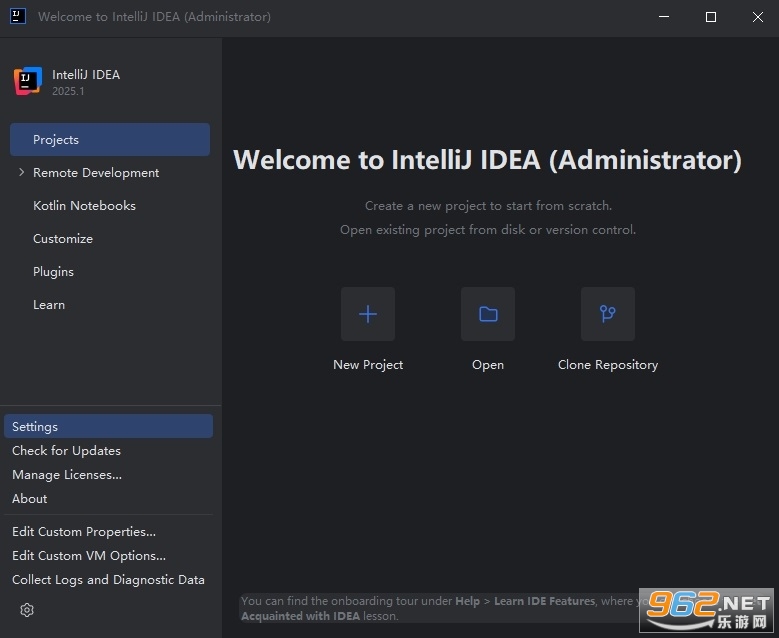Click the IntelliJ title bar app icon
The height and width of the screenshot is (638, 779).
click(18, 16)
